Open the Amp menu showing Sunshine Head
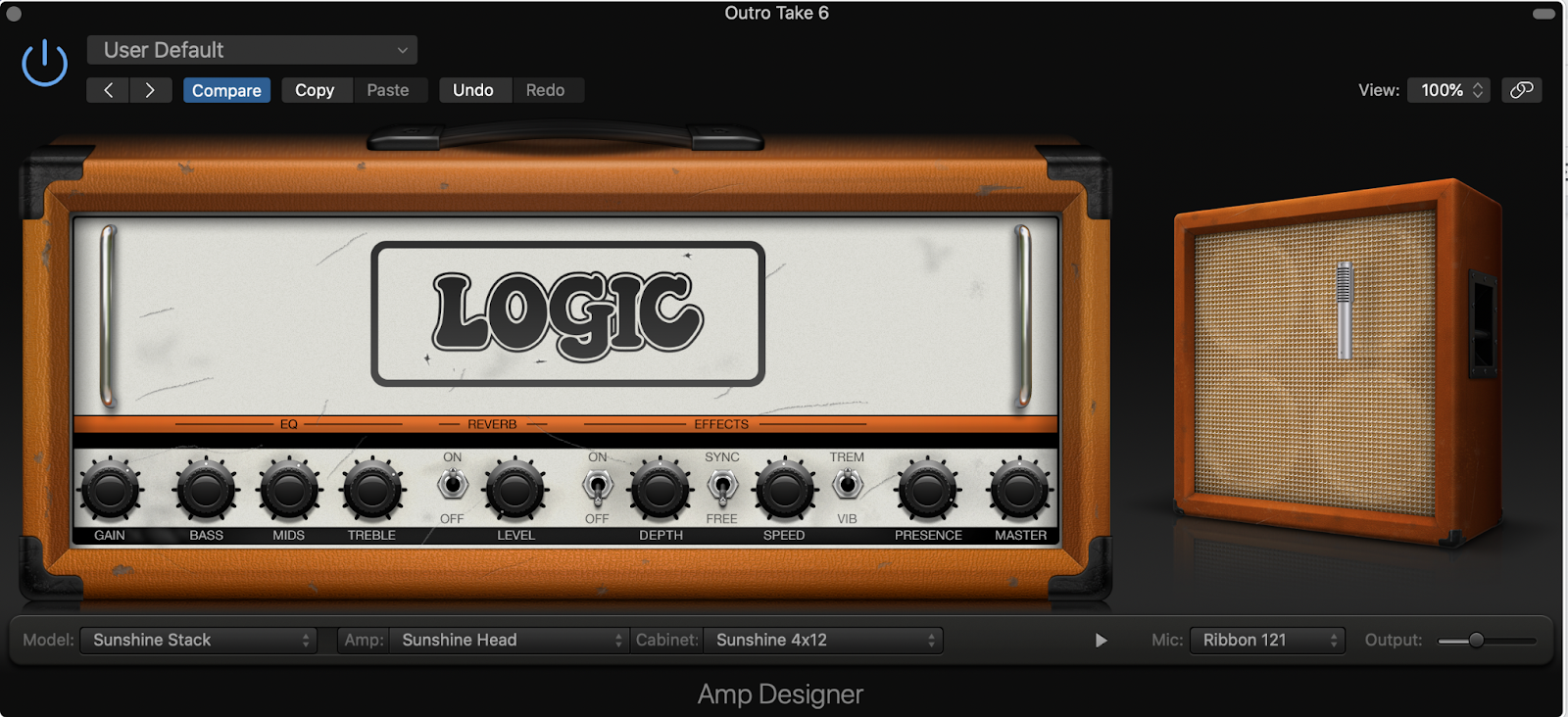 (510, 640)
